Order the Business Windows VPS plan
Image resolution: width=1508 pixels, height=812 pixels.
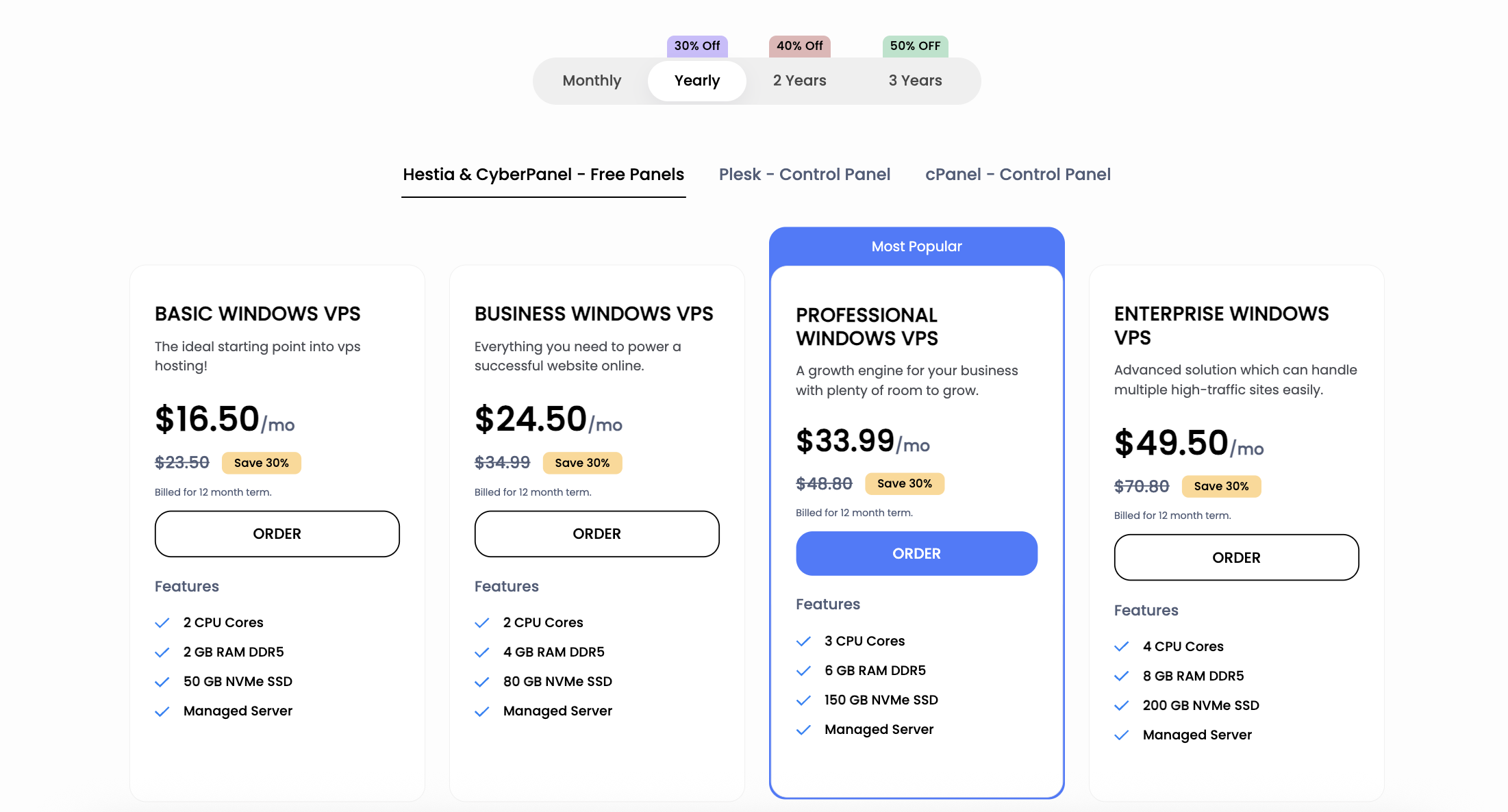[x=596, y=533]
